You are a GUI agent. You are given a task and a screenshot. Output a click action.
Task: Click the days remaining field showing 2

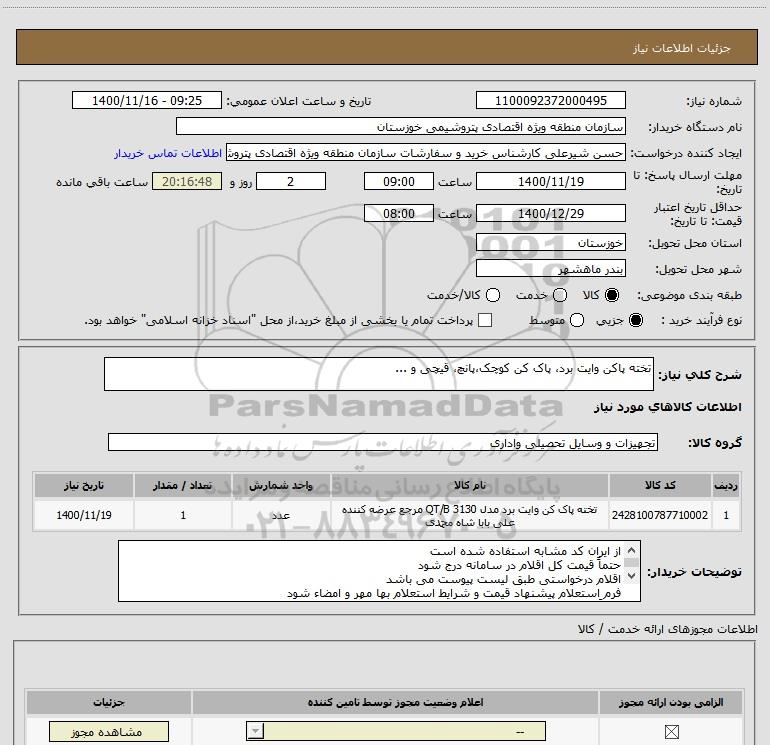(291, 181)
